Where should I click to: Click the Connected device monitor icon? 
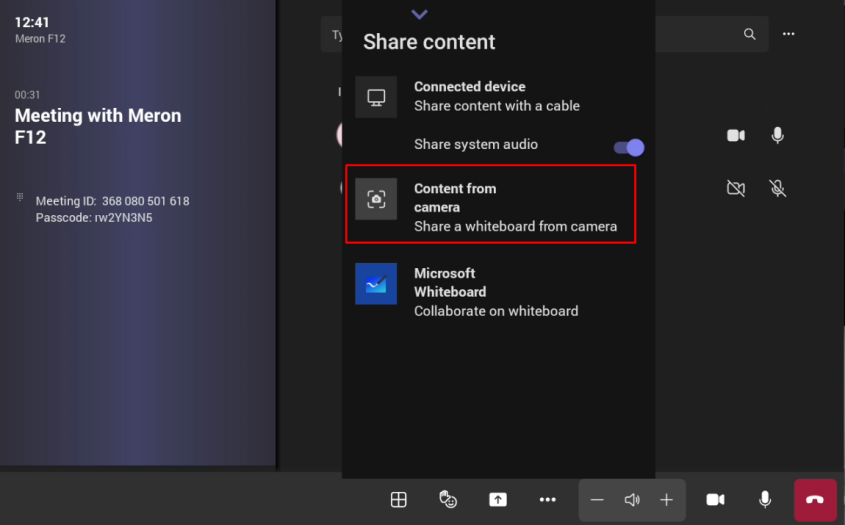376,97
